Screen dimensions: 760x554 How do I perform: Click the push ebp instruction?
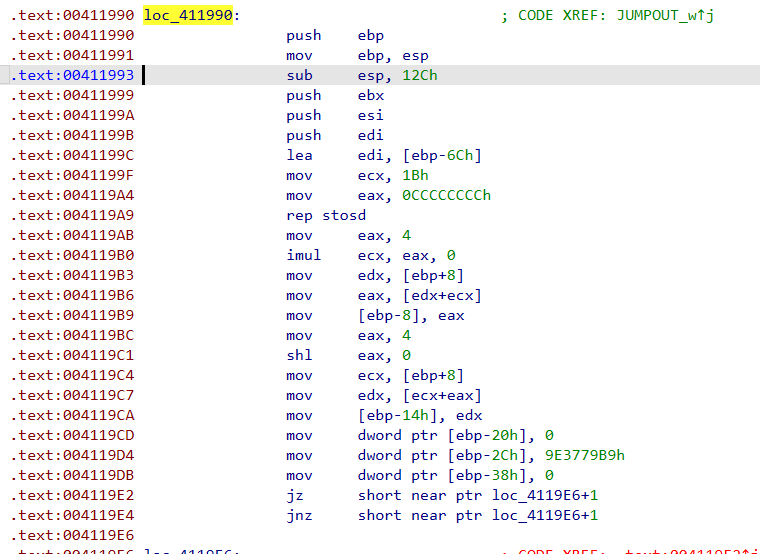tap(335, 35)
